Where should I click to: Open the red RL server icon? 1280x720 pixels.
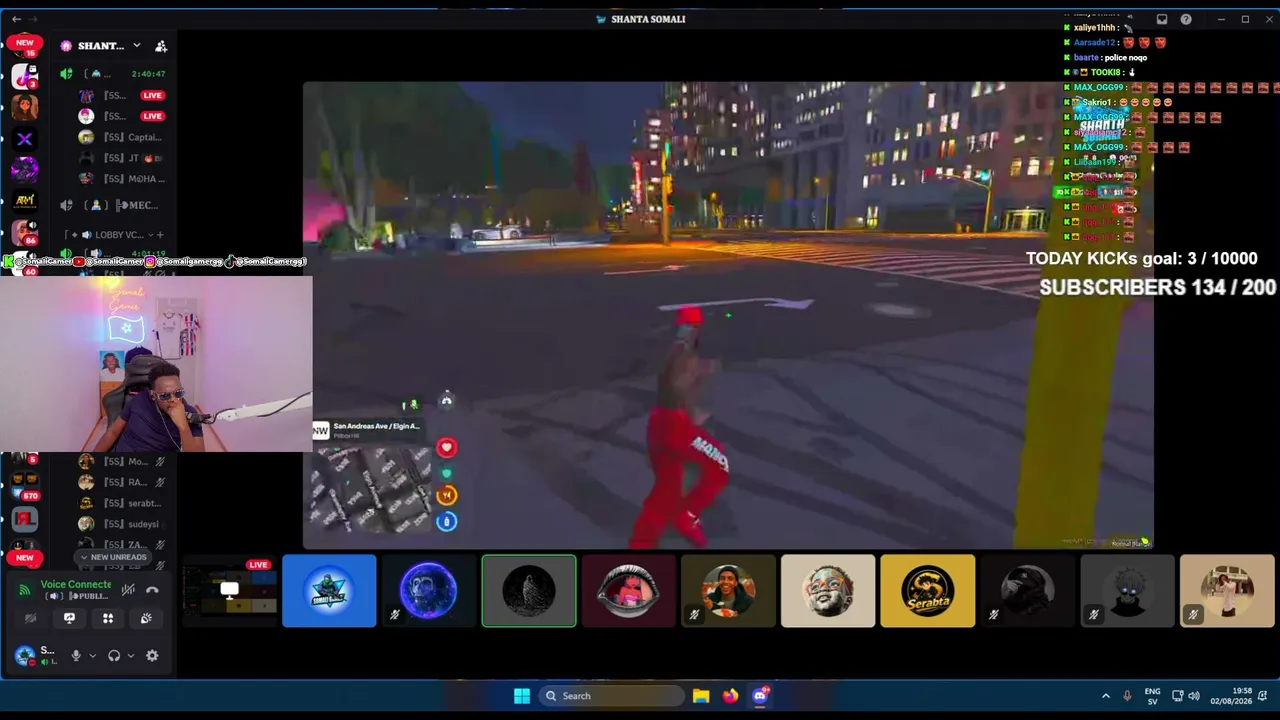(x=25, y=519)
